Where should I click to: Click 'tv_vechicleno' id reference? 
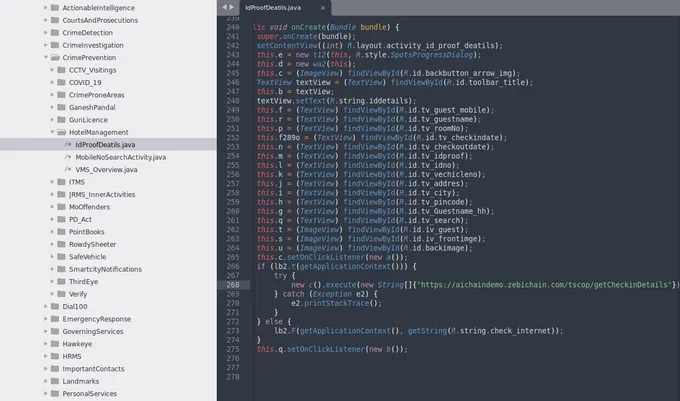pos(449,174)
